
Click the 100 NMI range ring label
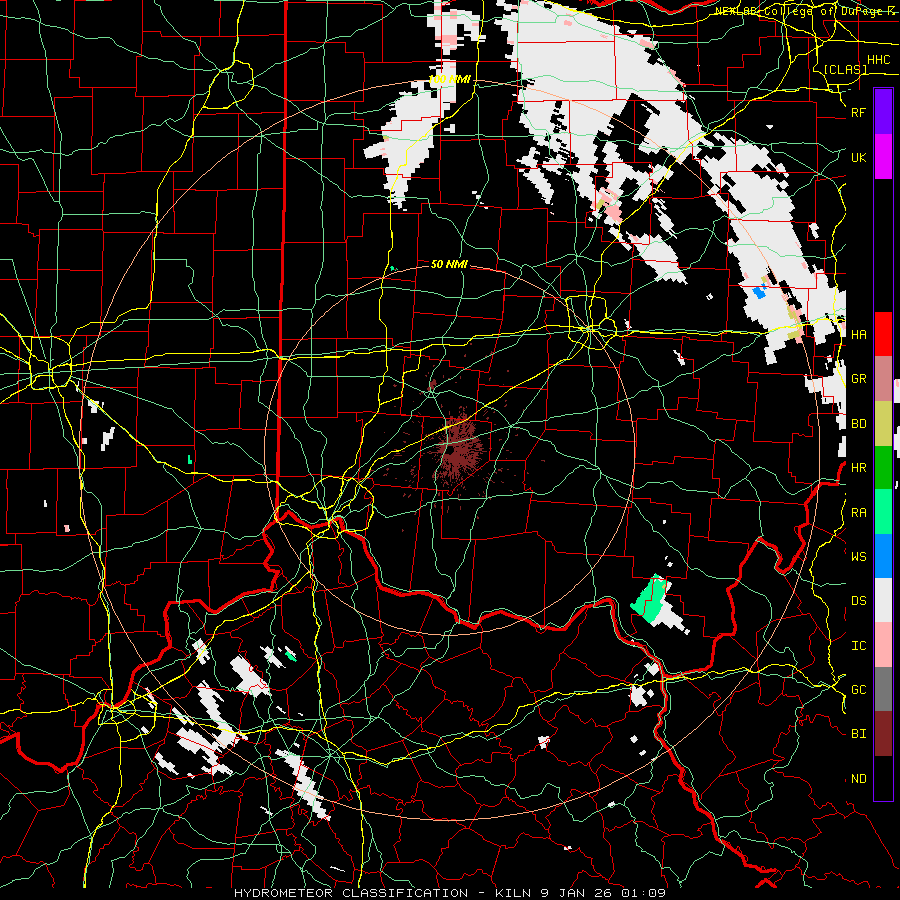pyautogui.click(x=449, y=79)
